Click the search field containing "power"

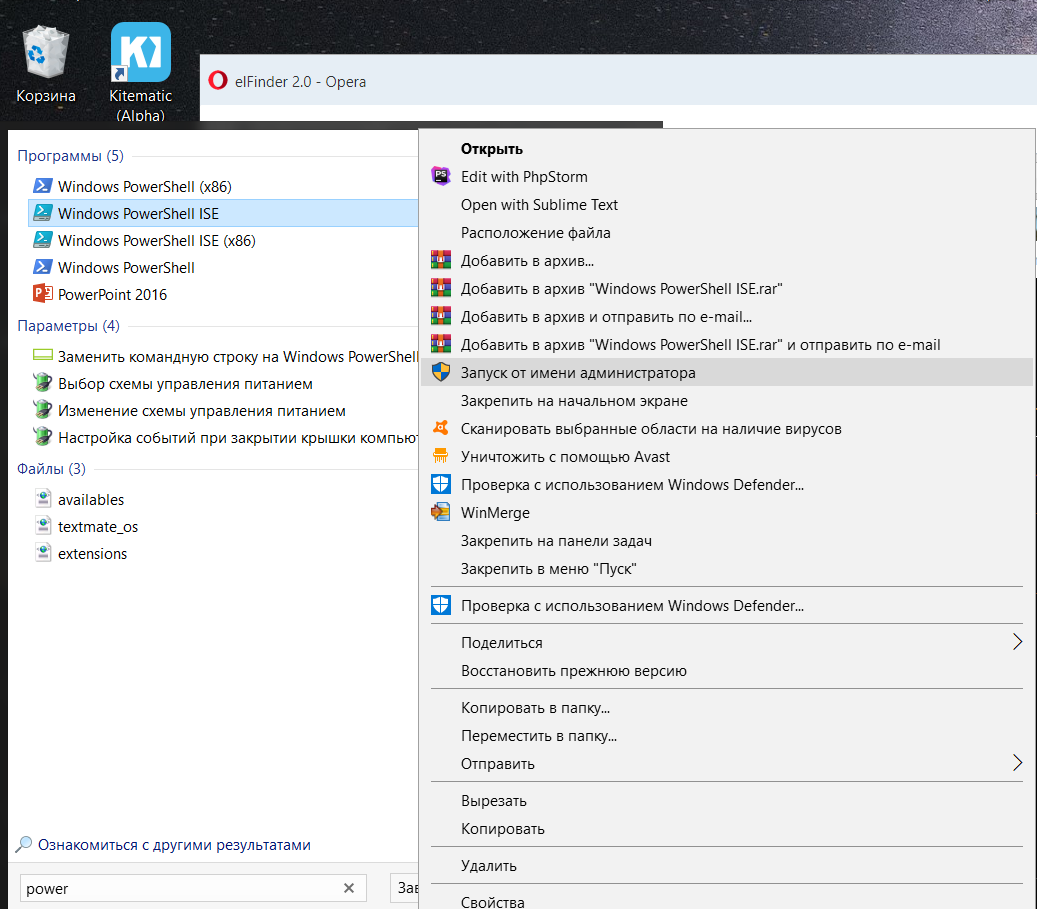point(193,888)
